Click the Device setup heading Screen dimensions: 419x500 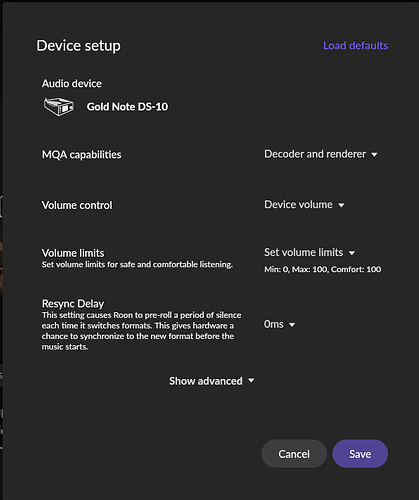coord(78,46)
